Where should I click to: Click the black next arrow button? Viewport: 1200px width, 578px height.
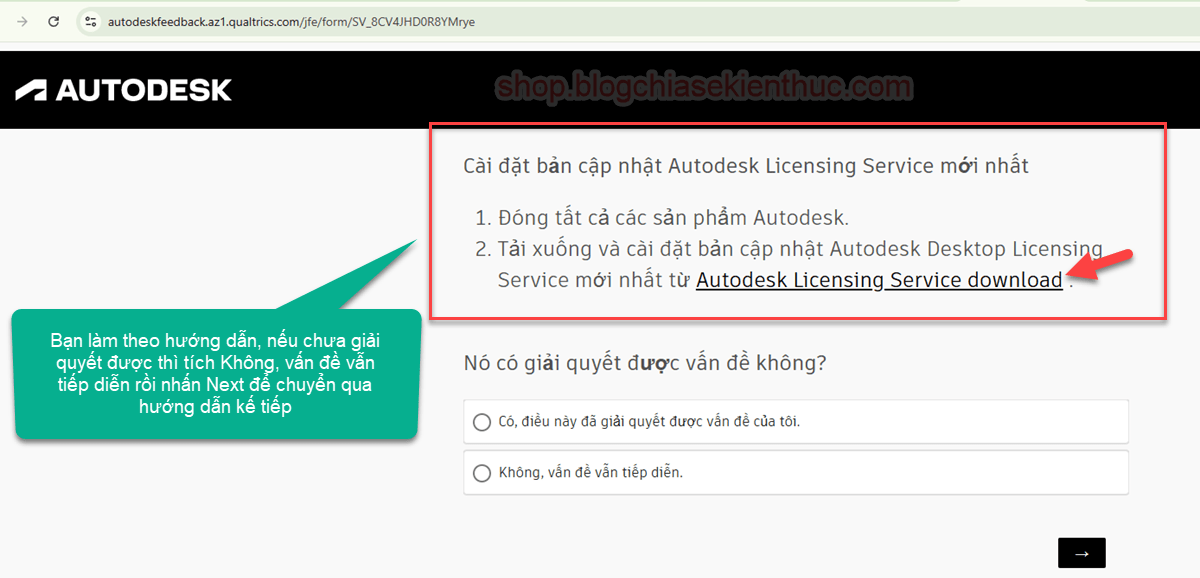[1082, 553]
